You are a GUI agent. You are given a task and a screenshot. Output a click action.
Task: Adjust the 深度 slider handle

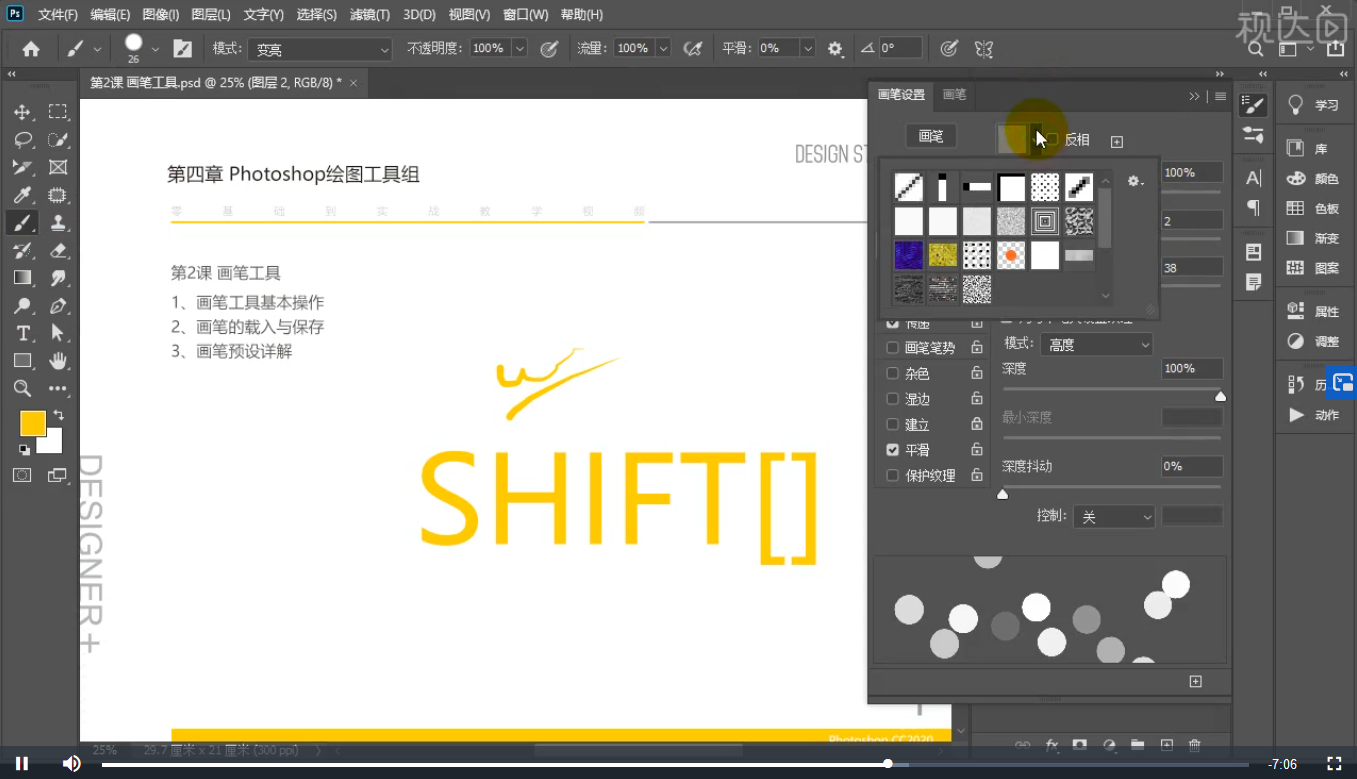(x=1220, y=396)
